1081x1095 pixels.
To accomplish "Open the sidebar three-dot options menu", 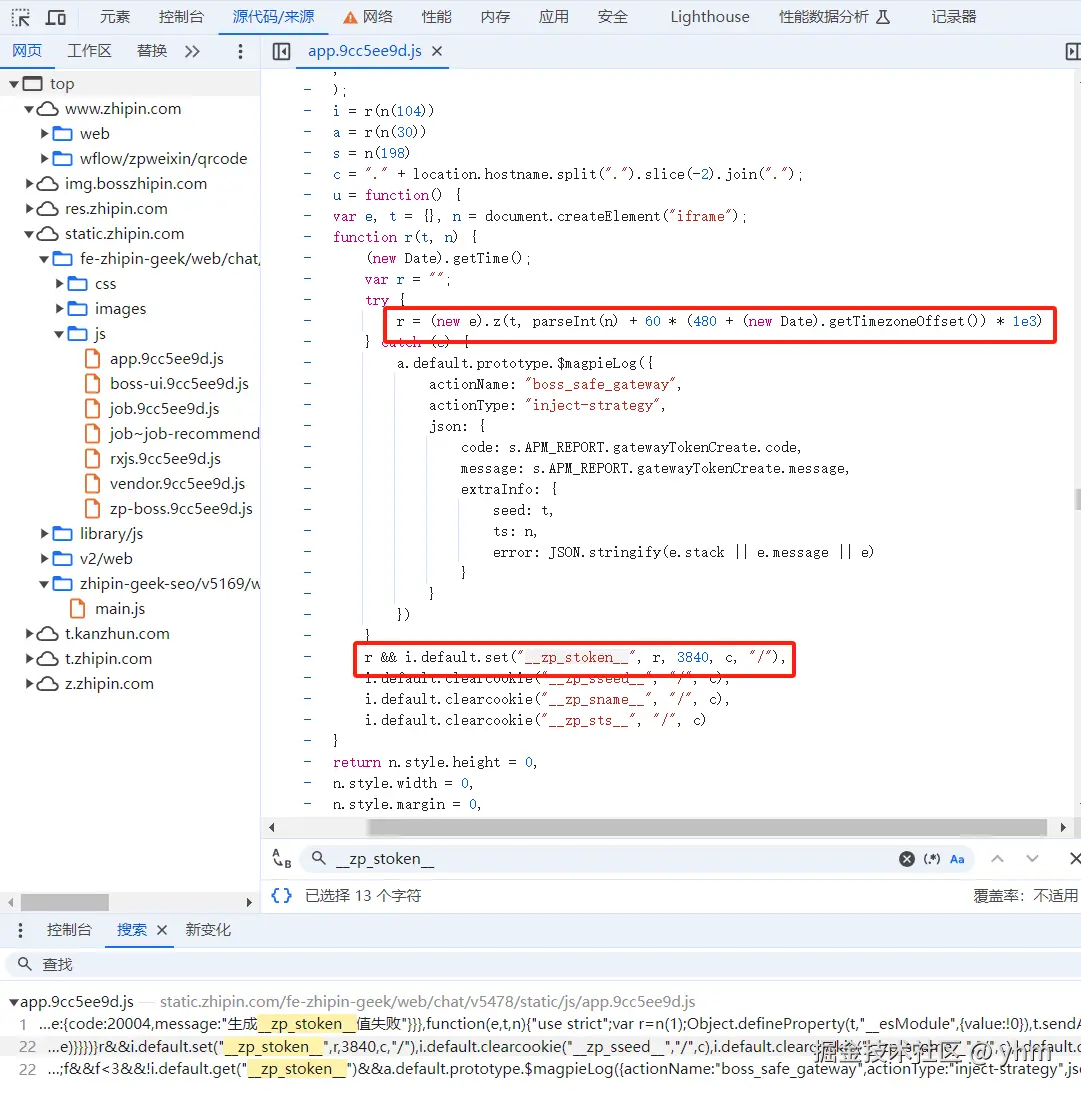I will tap(240, 52).
